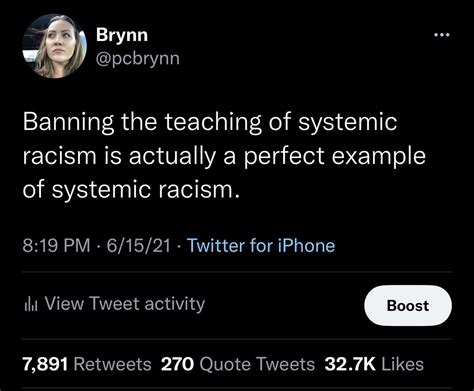Image resolution: width=474 pixels, height=391 pixels.
Task: Show the Retweets list
Action: tap(112, 364)
